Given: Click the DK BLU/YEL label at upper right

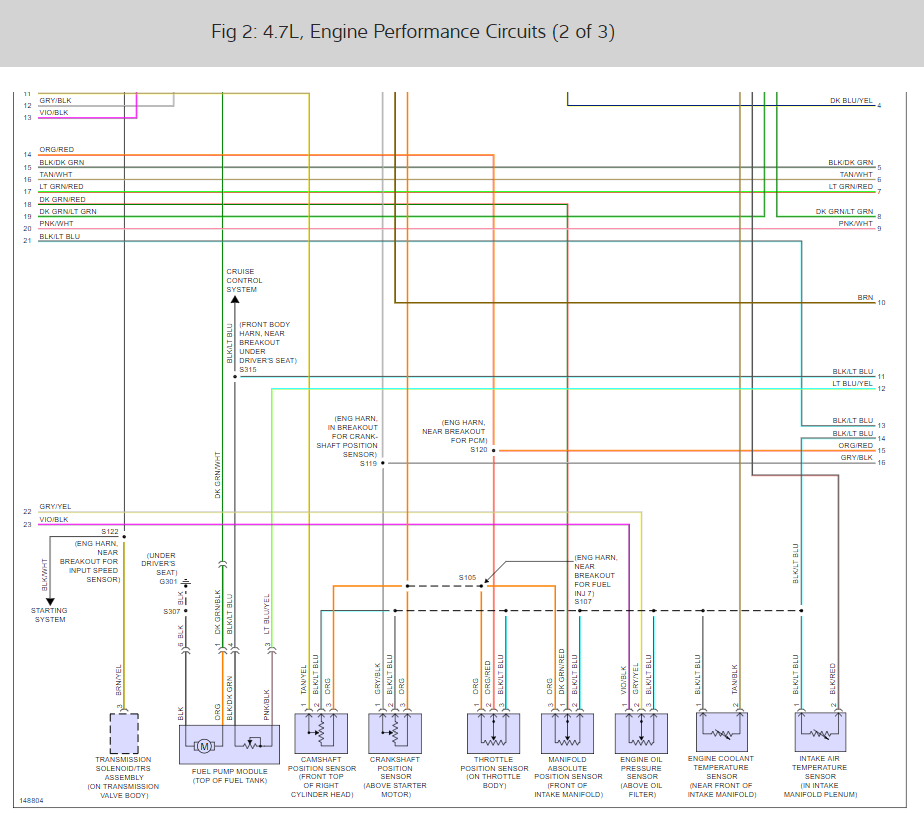Looking at the screenshot, I should point(852,101).
